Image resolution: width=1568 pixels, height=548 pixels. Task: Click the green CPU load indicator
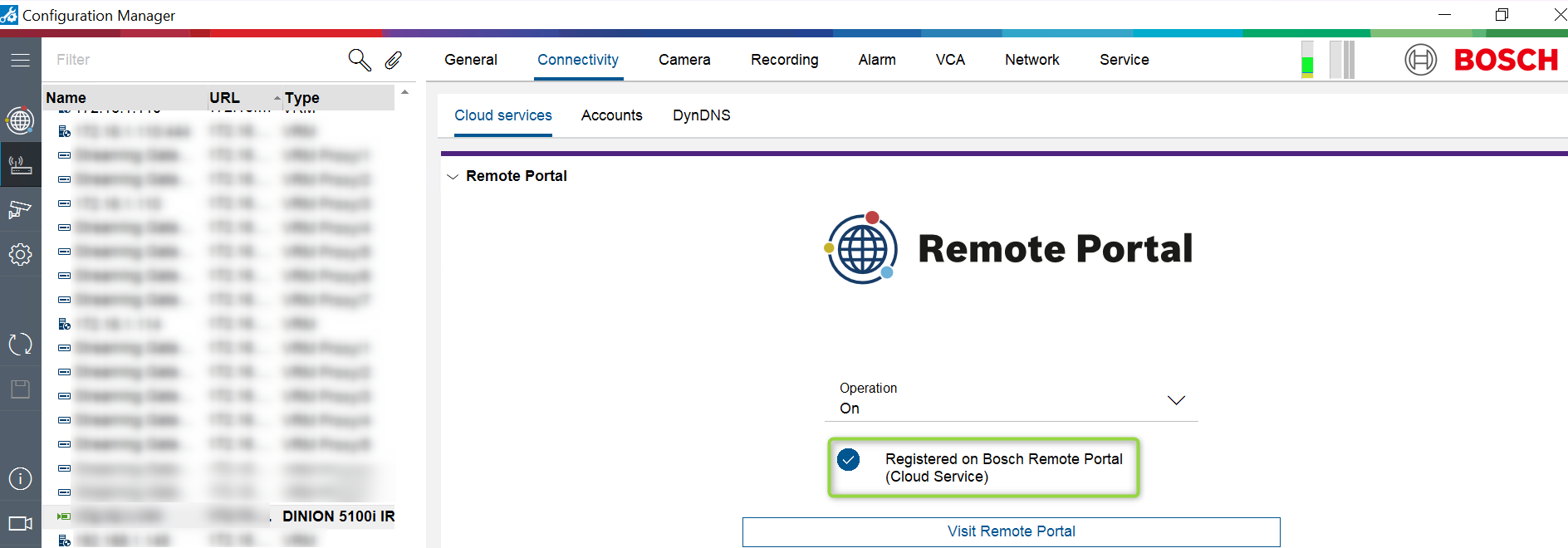[x=1307, y=60]
